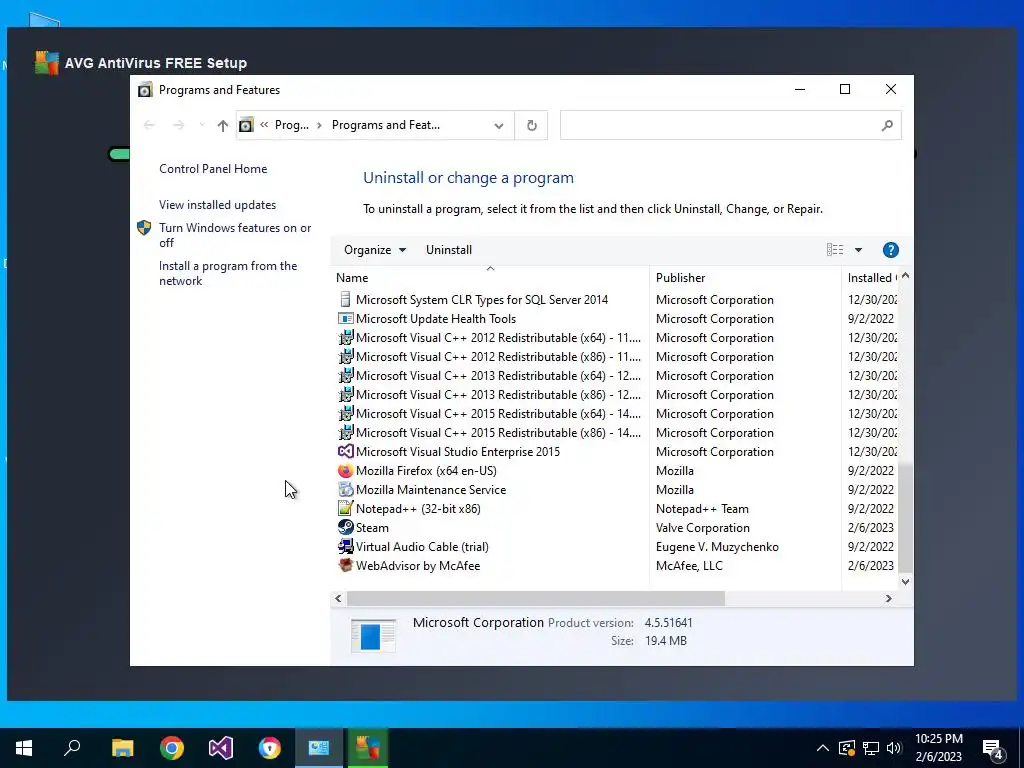
Task: Click the horizontal scrollbar right arrow
Action: [x=888, y=598]
